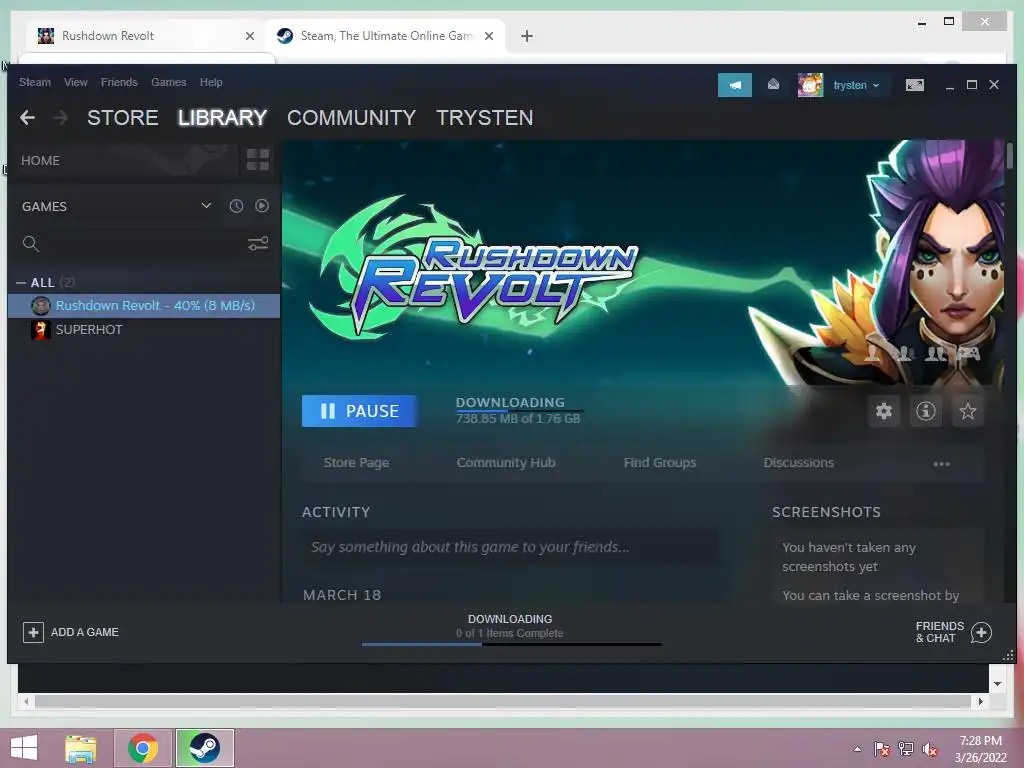Close the Rushdown Revolt browser tab

coord(249,36)
